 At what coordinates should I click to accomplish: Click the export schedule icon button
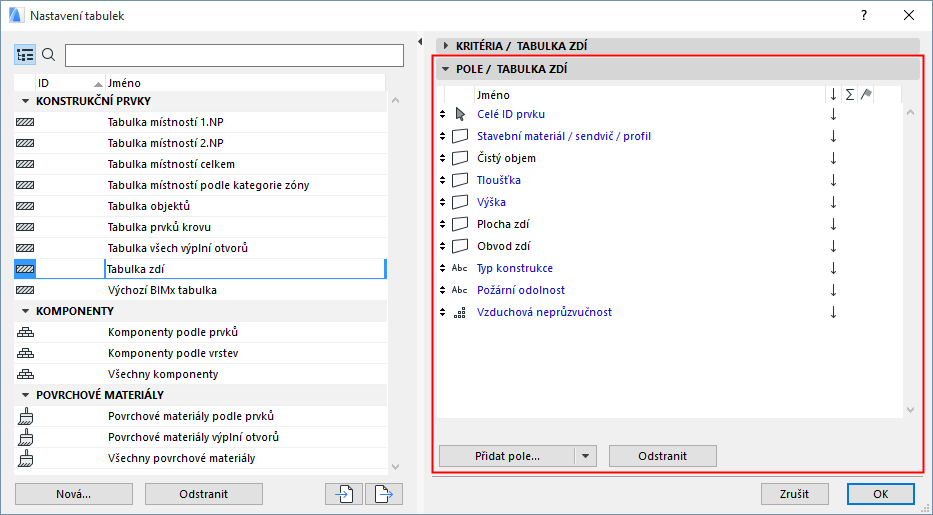tap(383, 493)
